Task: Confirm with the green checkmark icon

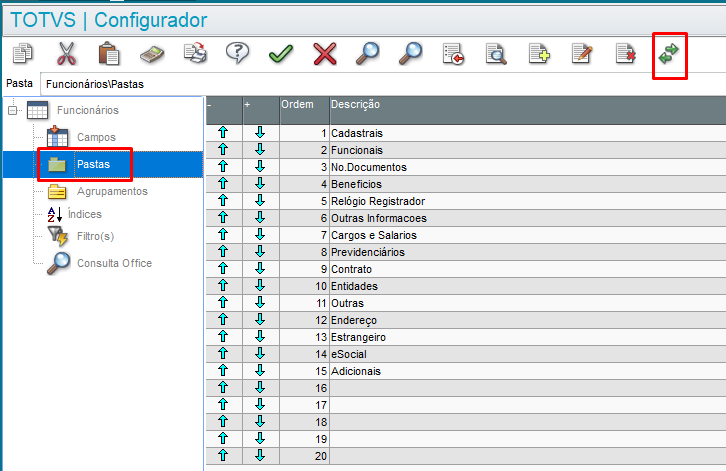Action: point(281,54)
